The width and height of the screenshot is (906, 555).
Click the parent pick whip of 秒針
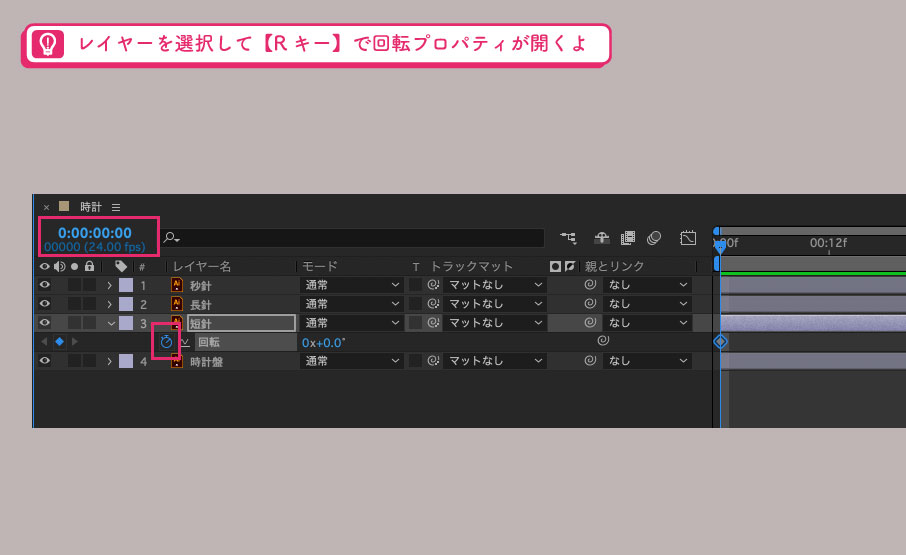click(590, 284)
